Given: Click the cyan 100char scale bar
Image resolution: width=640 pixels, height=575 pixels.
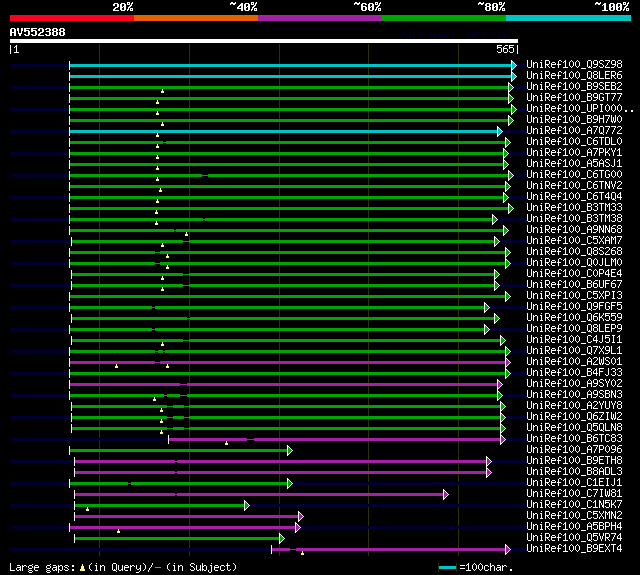Looking at the screenshot, I should click(x=447, y=567).
